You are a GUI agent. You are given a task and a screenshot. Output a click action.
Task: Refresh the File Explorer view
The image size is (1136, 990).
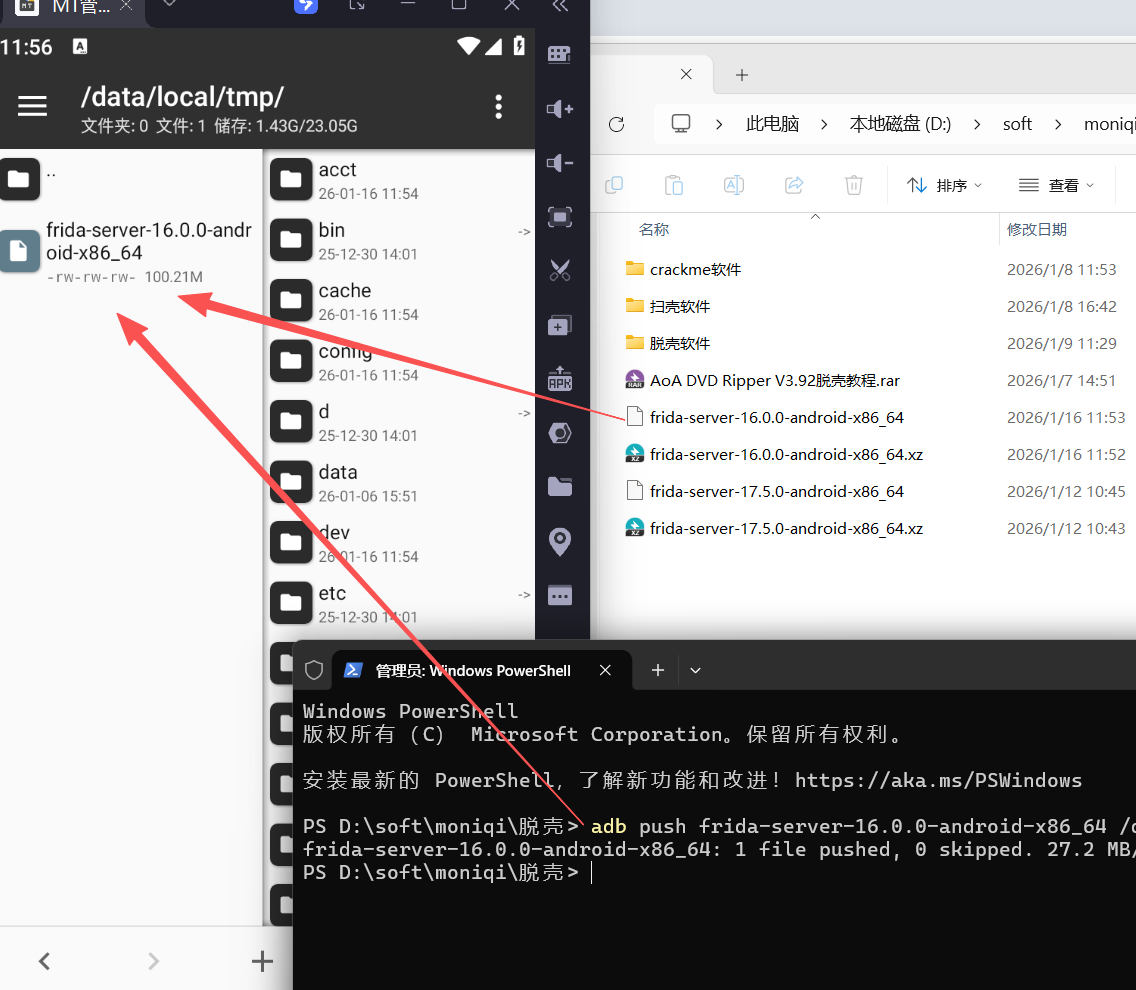point(617,125)
